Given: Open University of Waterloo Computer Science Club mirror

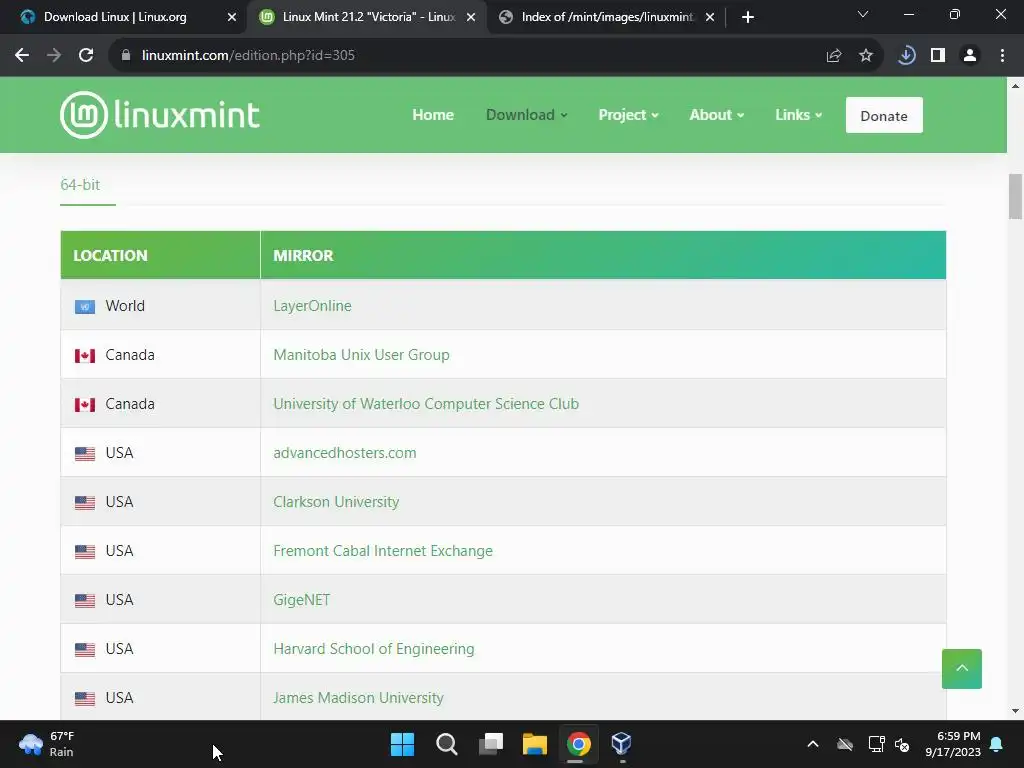Looking at the screenshot, I should tap(426, 404).
